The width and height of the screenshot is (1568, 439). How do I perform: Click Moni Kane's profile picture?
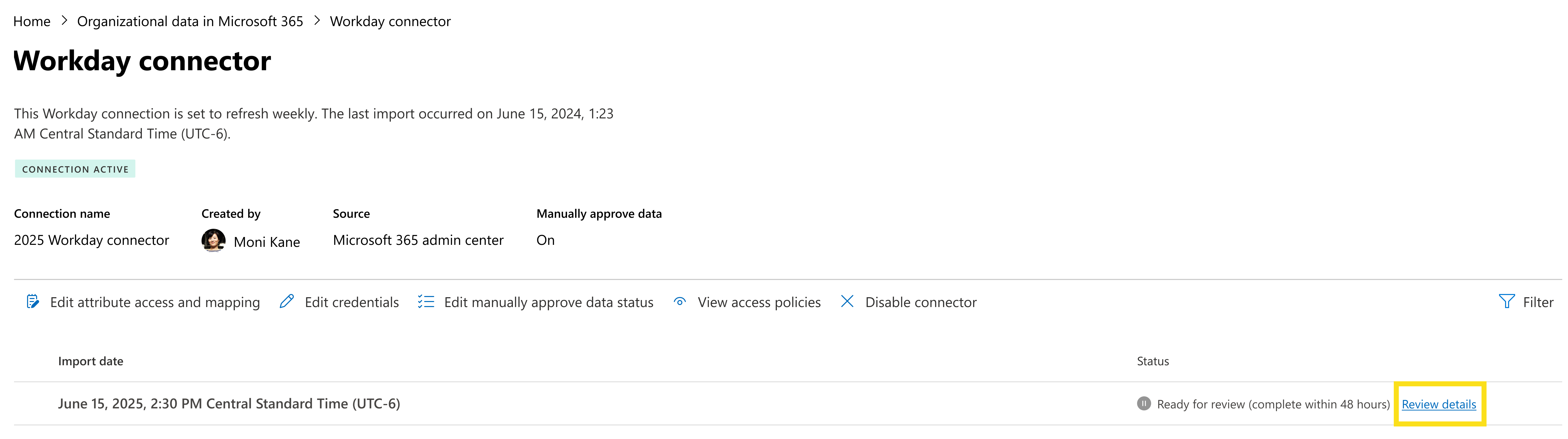click(214, 240)
